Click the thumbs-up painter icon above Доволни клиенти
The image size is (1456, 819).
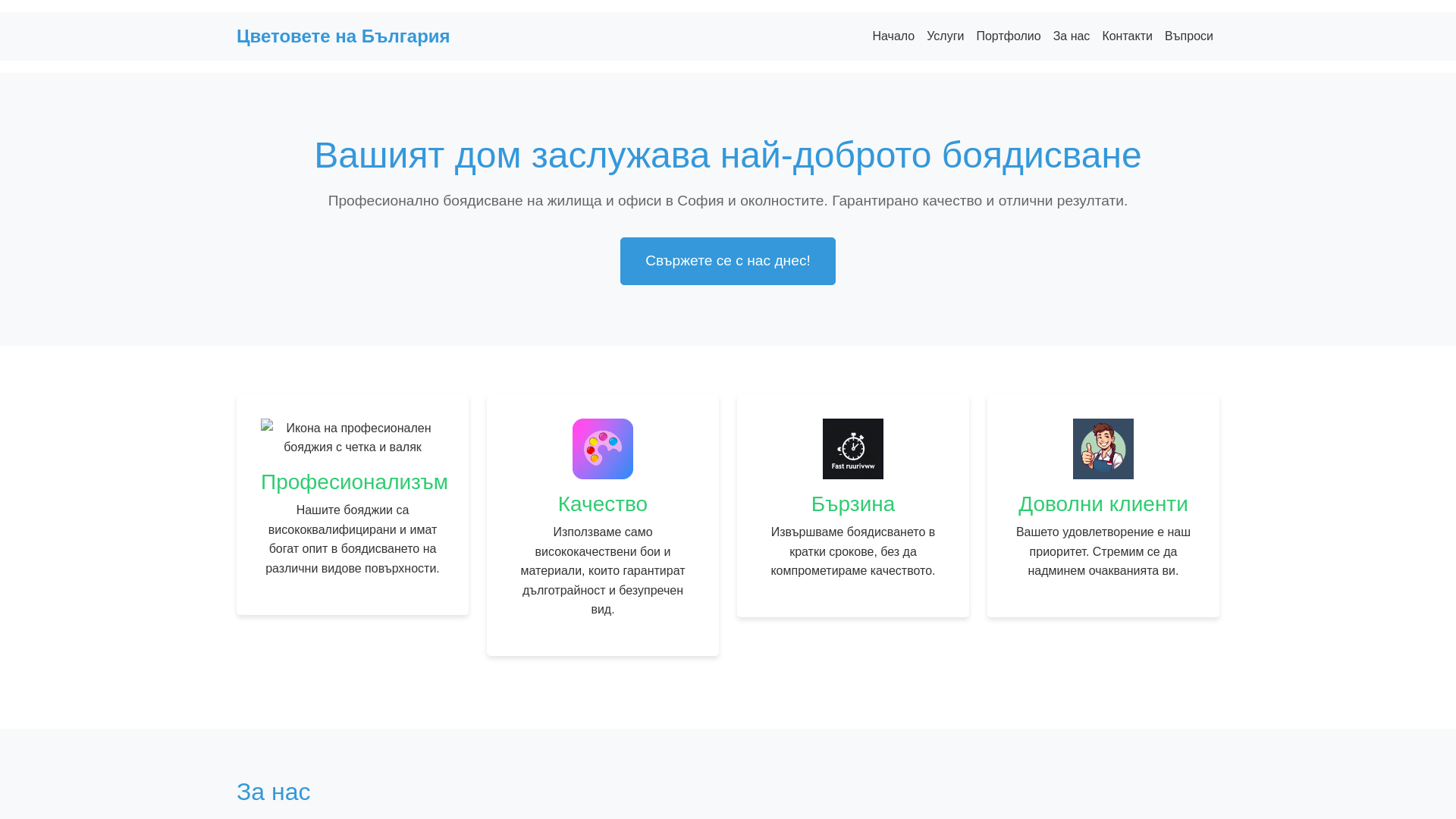[1103, 449]
